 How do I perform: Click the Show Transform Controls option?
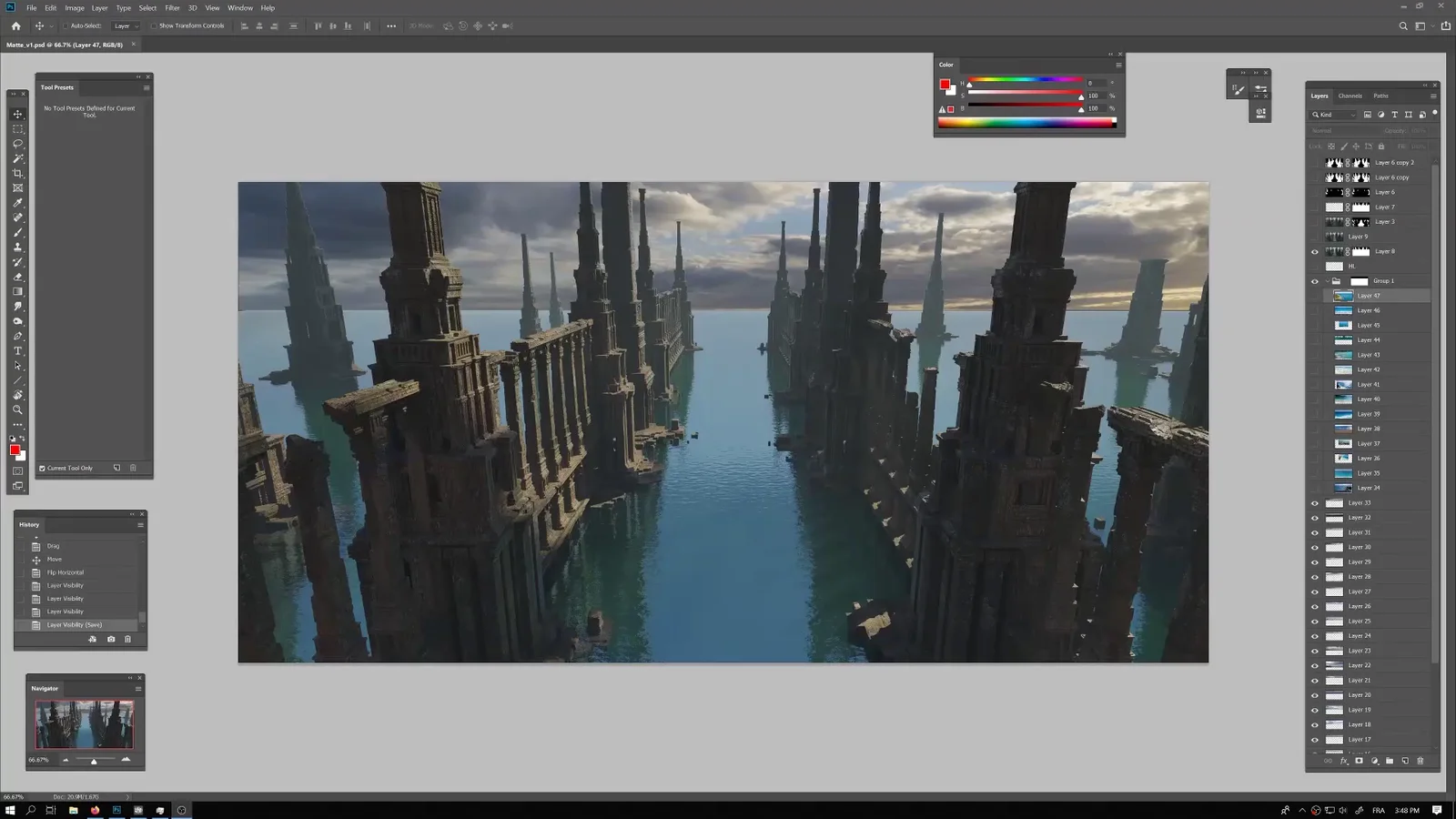click(x=155, y=25)
